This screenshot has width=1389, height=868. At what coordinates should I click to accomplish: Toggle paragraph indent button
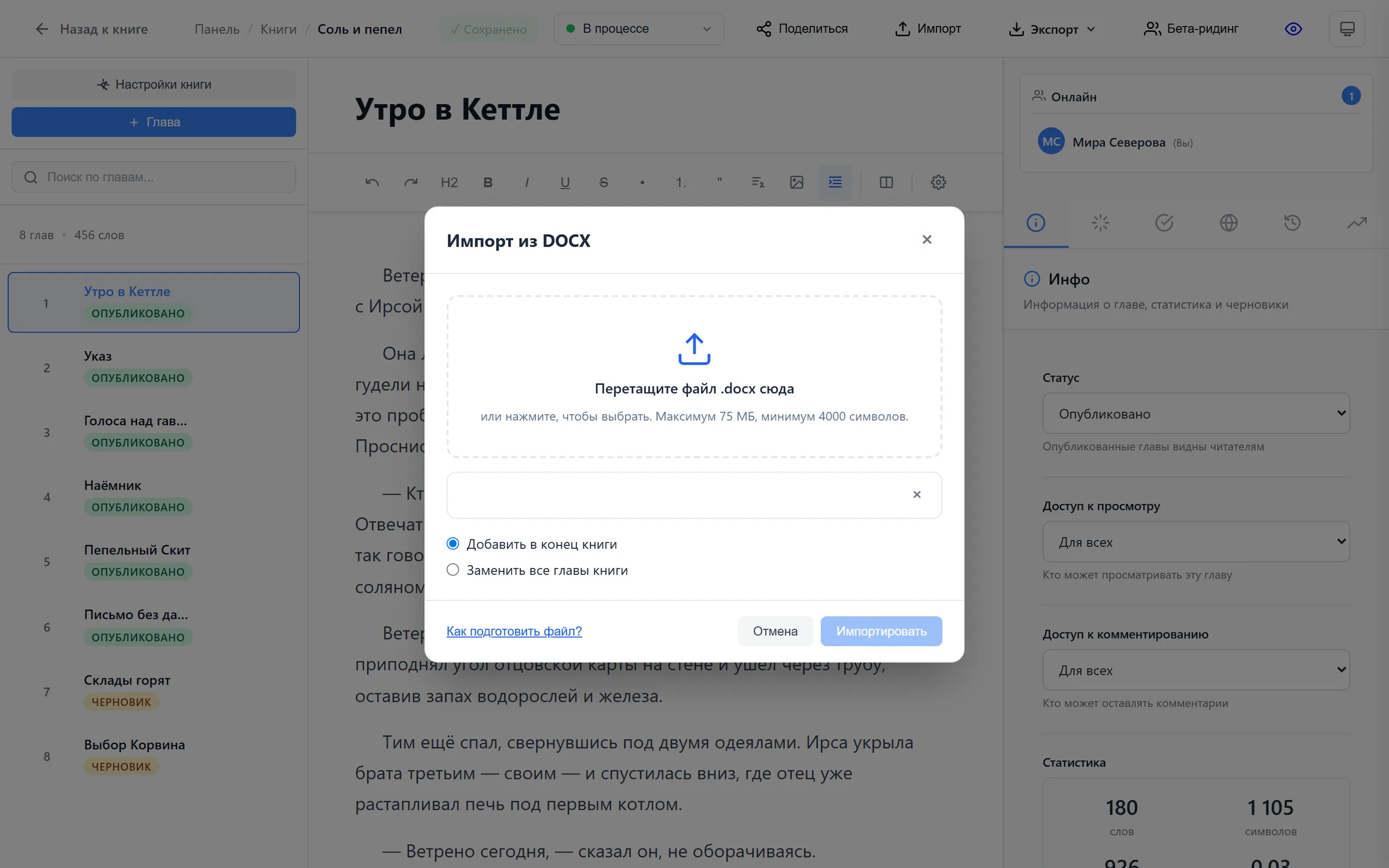(x=835, y=182)
